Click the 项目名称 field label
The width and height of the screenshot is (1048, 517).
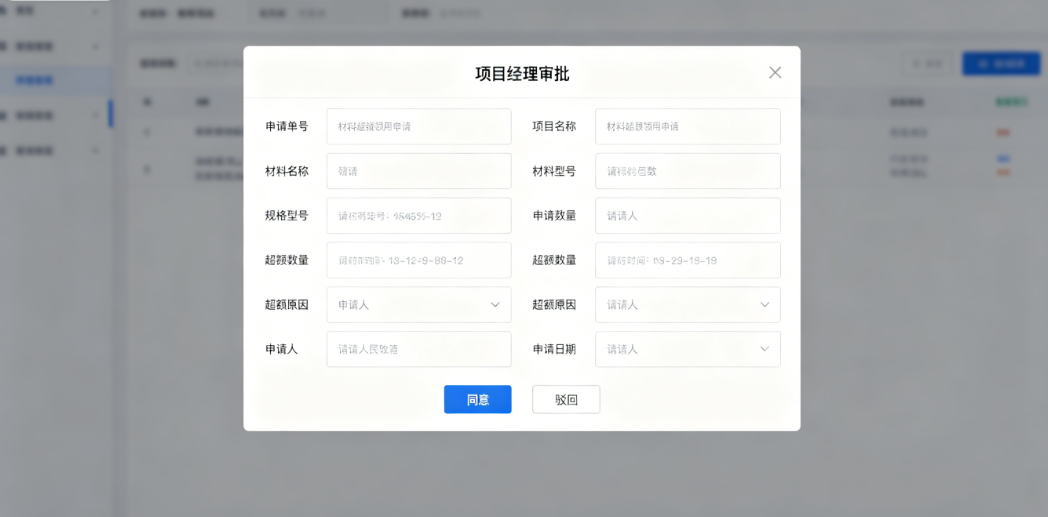(x=554, y=126)
